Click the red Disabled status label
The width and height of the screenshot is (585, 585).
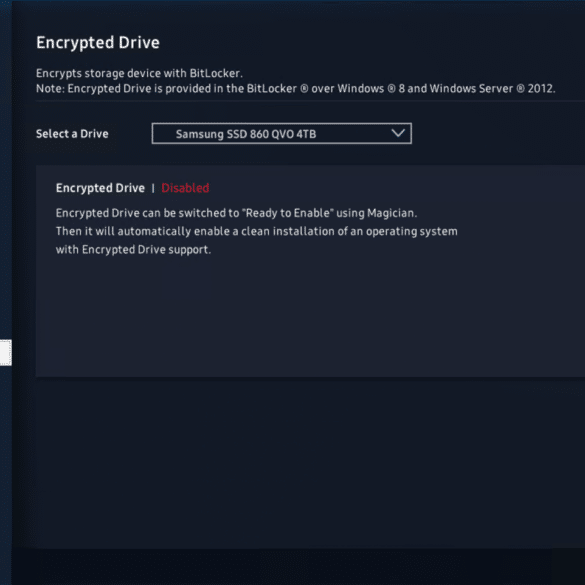pos(185,188)
